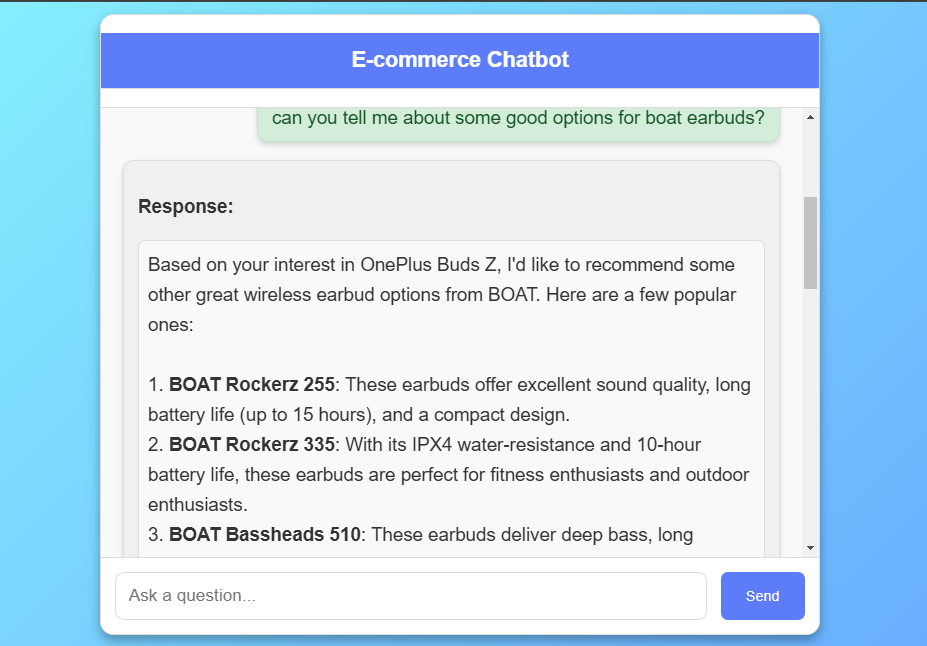Image resolution: width=927 pixels, height=646 pixels.
Task: Click the 'Response:' heading
Action: click(186, 207)
